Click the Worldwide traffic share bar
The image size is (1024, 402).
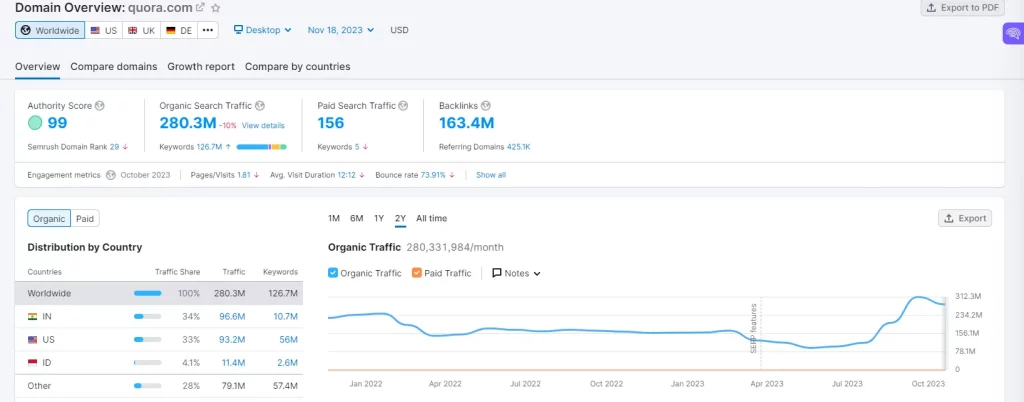click(148, 294)
